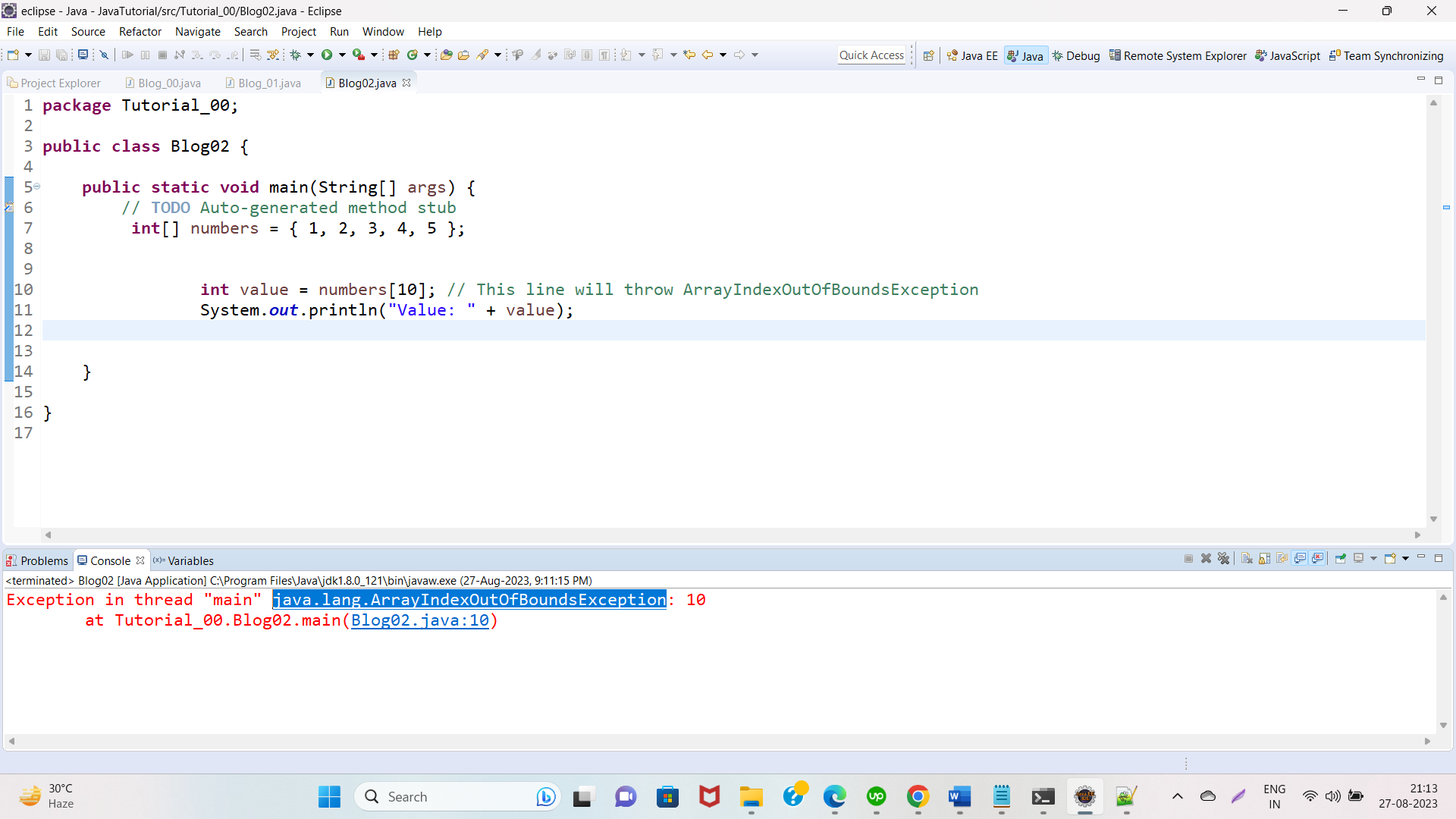
Task: Click the New file toolbar icon
Action: tap(13, 55)
